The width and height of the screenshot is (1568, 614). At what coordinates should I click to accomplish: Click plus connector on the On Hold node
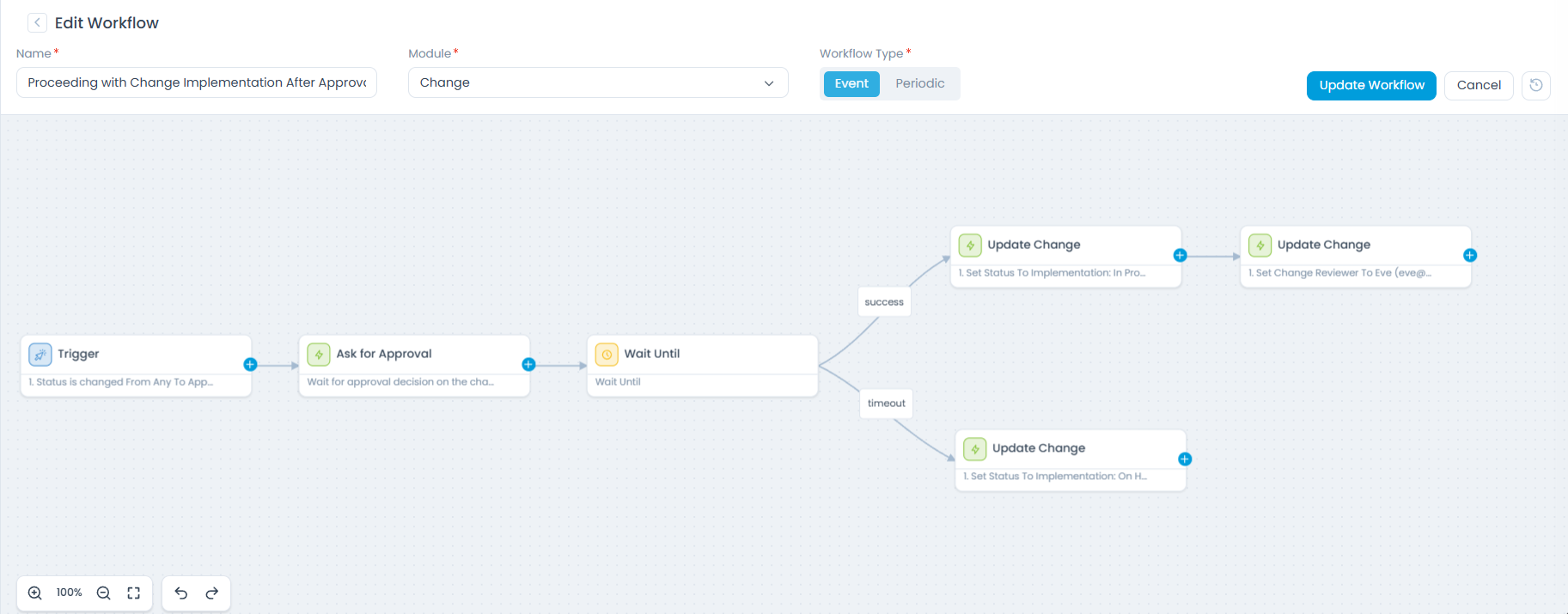tap(1185, 459)
